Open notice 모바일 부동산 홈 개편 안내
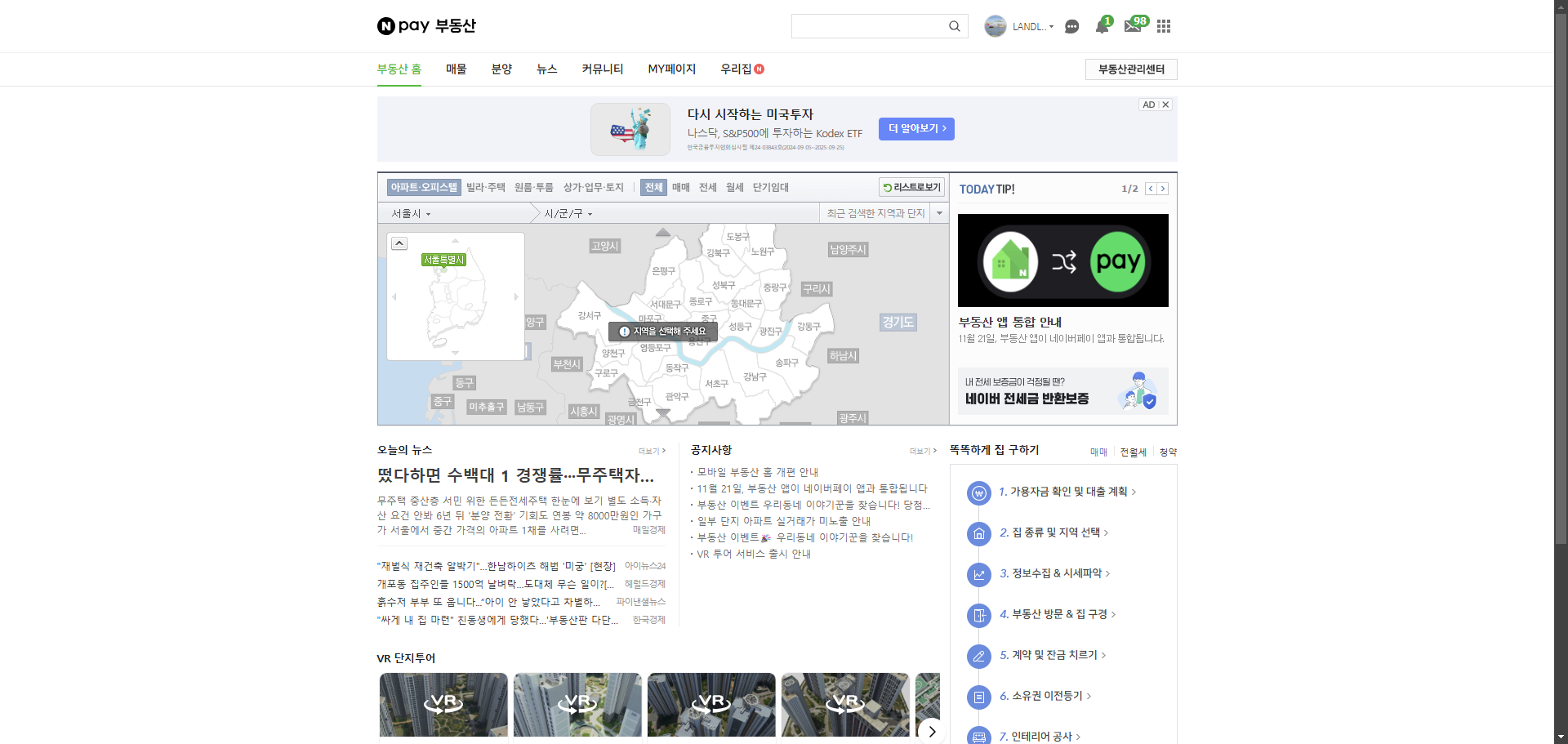The height and width of the screenshot is (744, 1568). [x=758, y=472]
